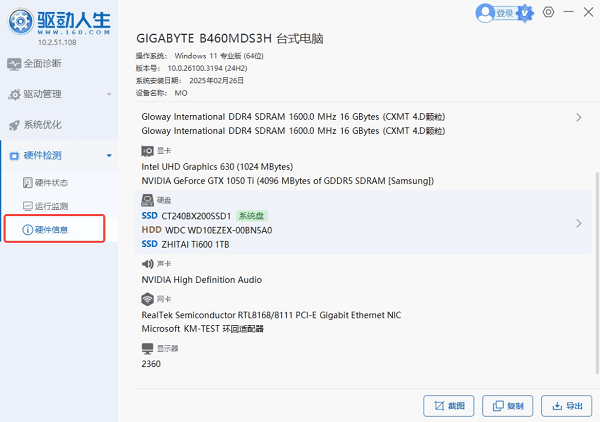Select 硬件信息 submenu item
This screenshot has height=422, width=600.
click(51, 229)
